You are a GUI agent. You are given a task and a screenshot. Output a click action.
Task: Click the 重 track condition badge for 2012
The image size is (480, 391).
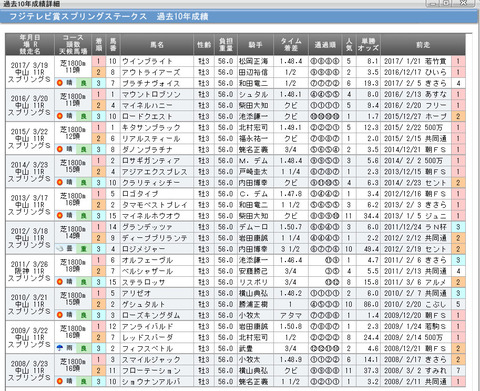click(83, 249)
